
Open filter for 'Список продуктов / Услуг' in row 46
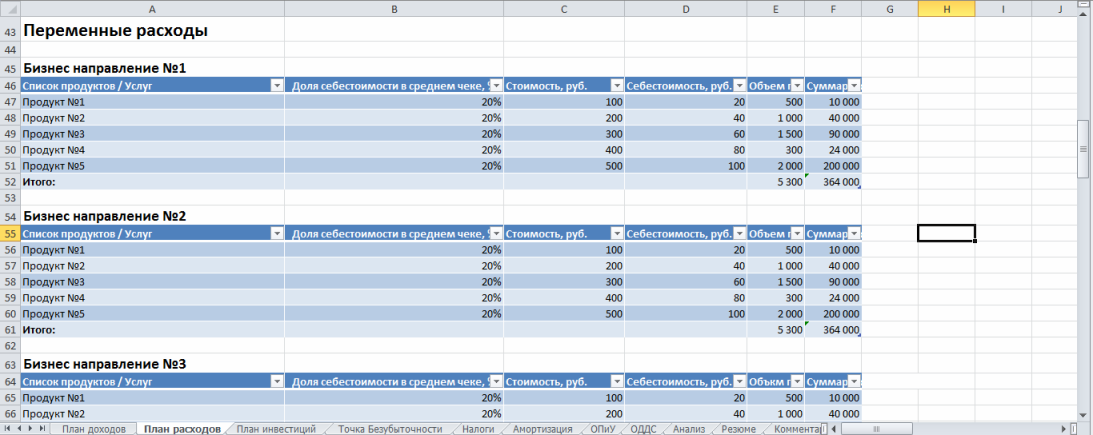(x=276, y=86)
